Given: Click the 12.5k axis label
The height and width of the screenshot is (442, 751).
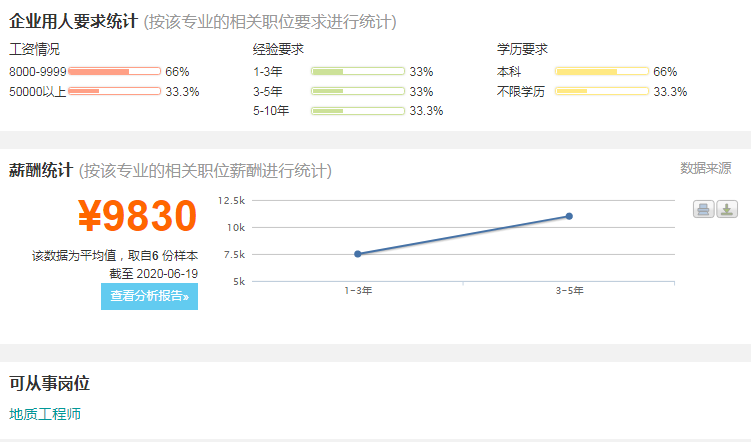Looking at the screenshot, I should pos(231,201).
